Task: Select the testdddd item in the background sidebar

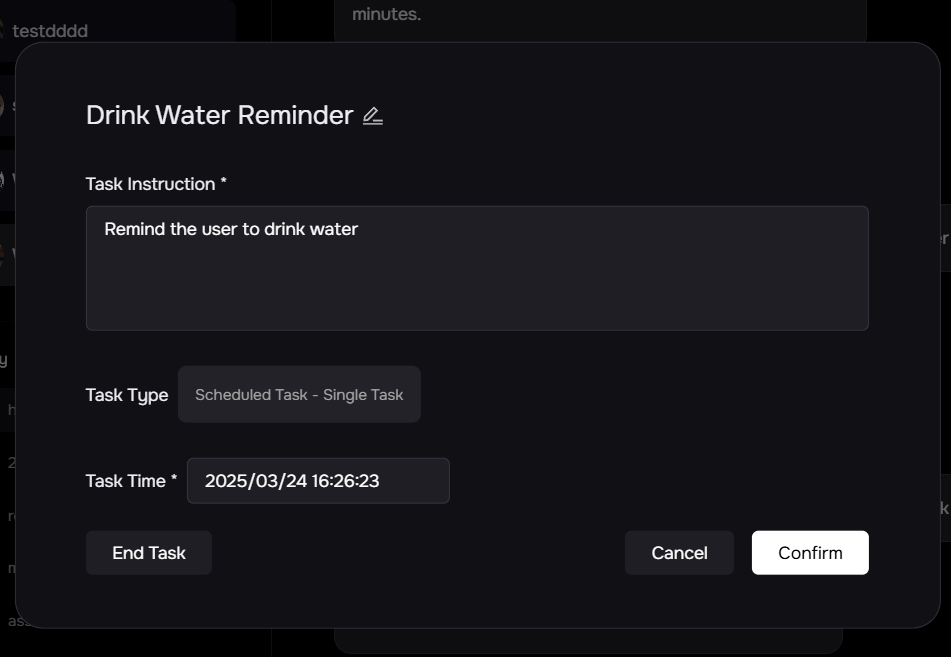Action: [x=50, y=31]
